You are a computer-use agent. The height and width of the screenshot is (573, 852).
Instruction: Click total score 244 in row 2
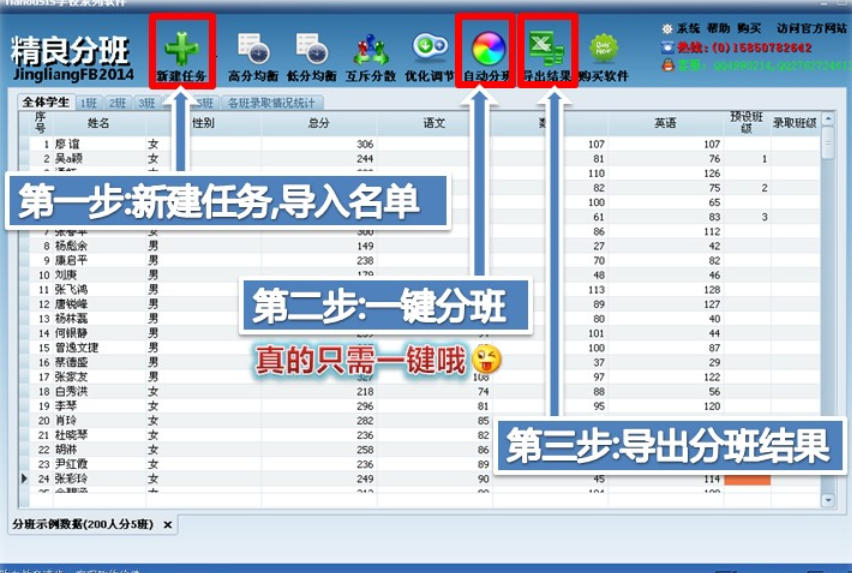[365, 159]
